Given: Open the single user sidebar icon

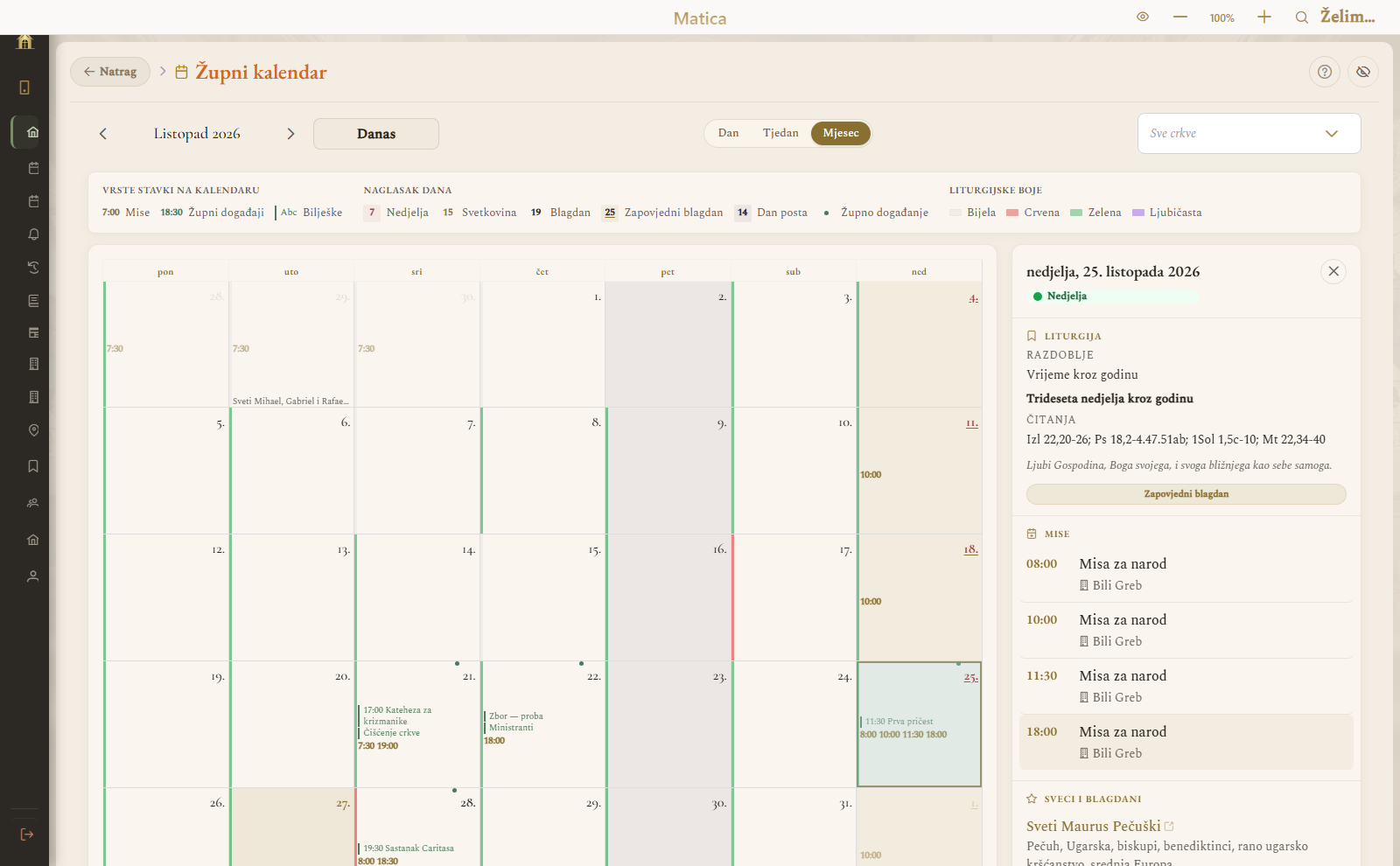Looking at the screenshot, I should tap(33, 576).
